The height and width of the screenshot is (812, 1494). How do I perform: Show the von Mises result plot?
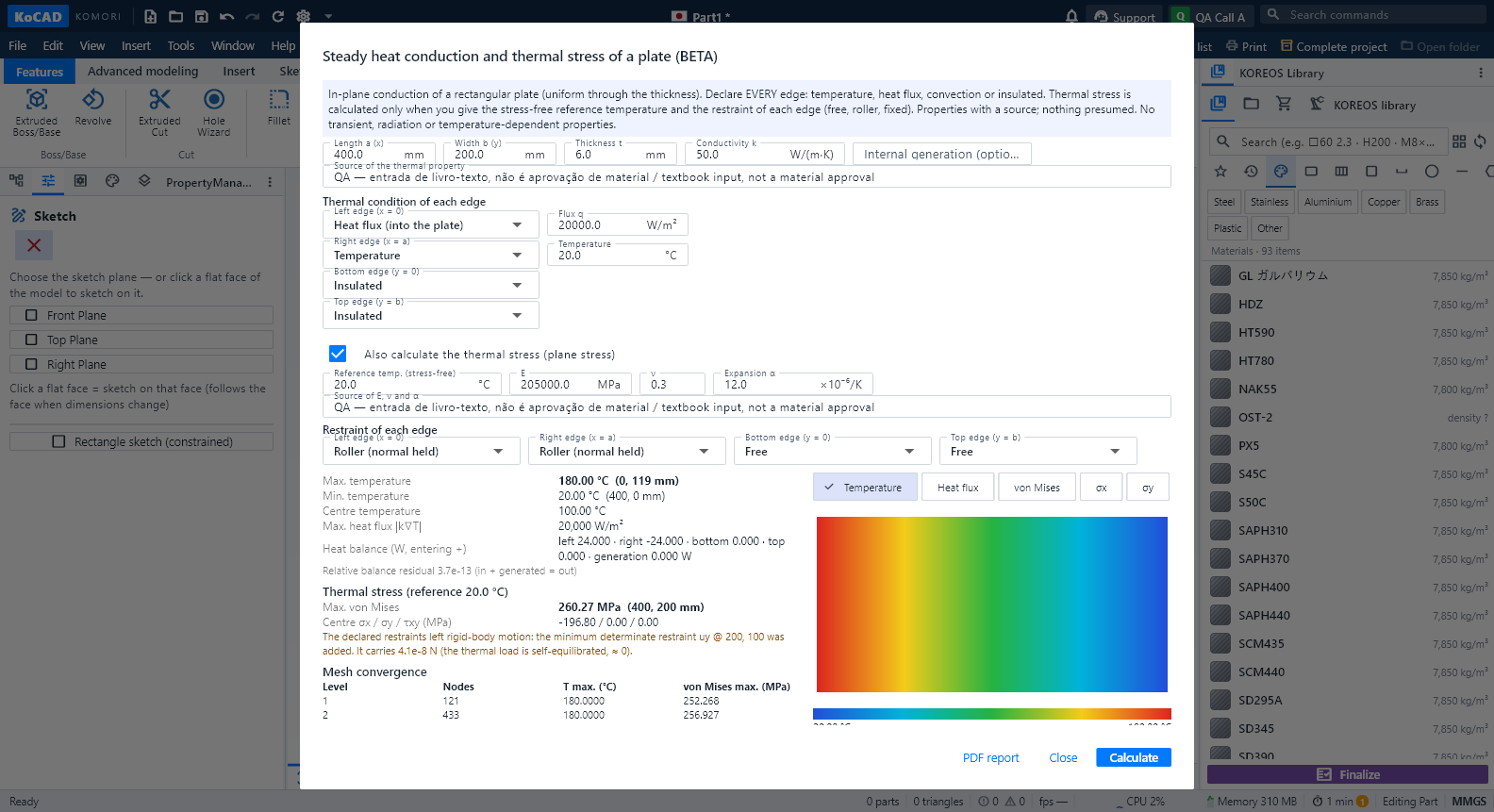click(1037, 487)
